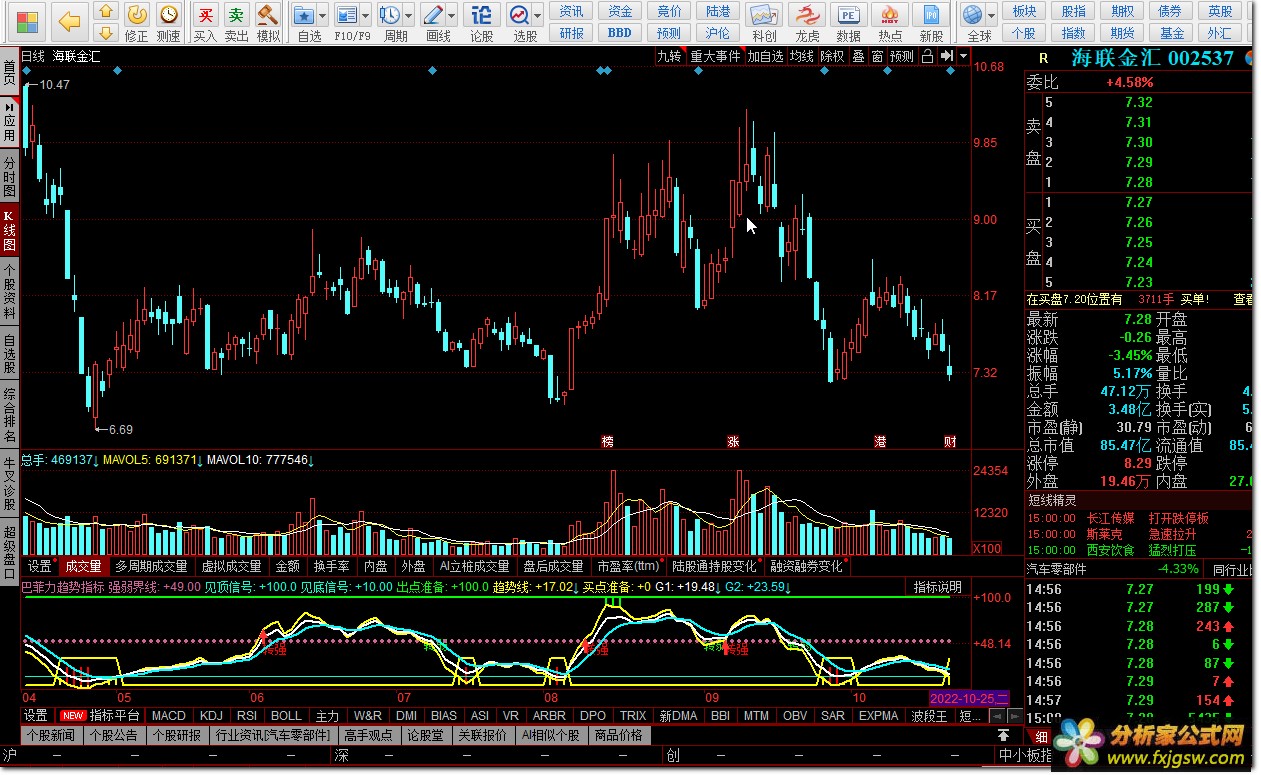Open the 选股 stock screener icon
The height and width of the screenshot is (775, 1261).
click(x=518, y=15)
